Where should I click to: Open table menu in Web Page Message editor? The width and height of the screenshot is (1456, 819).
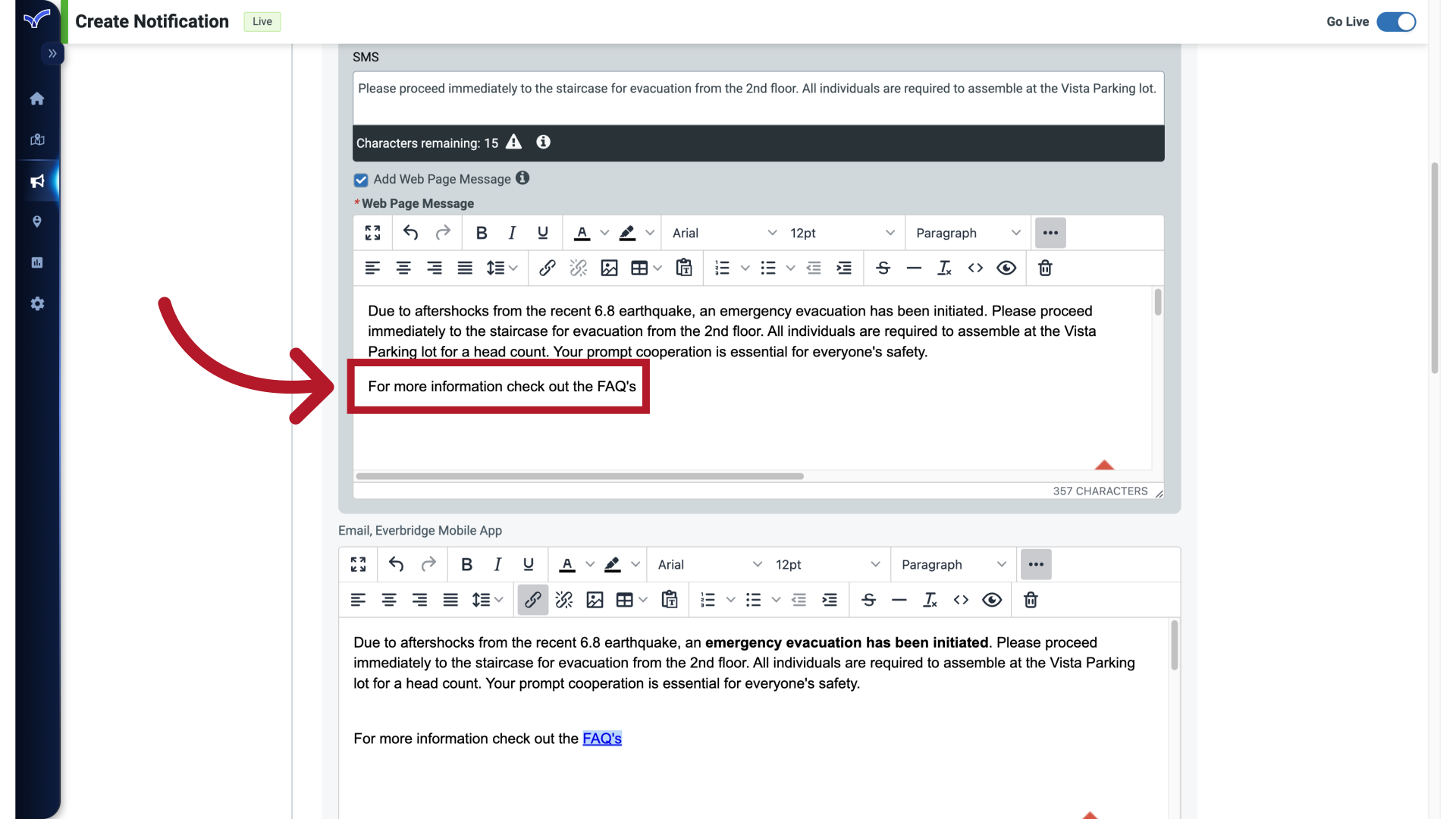coord(646,268)
